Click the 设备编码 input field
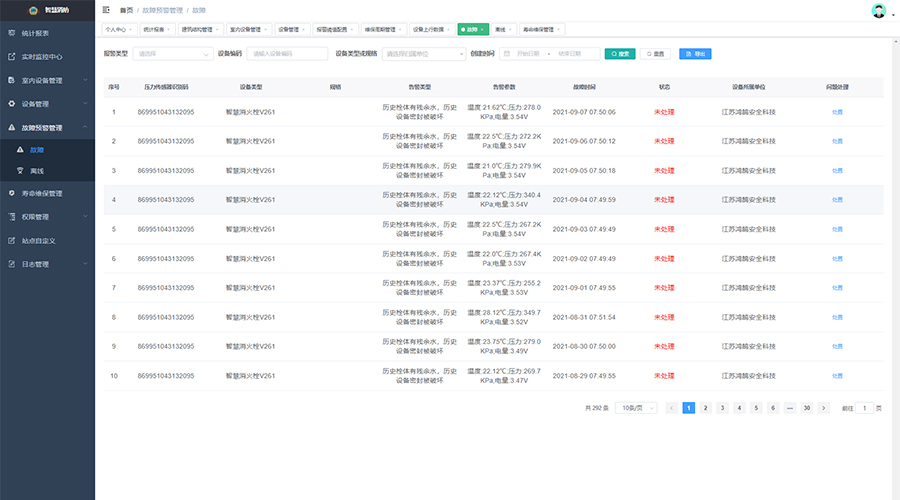The image size is (900, 500). point(287,53)
